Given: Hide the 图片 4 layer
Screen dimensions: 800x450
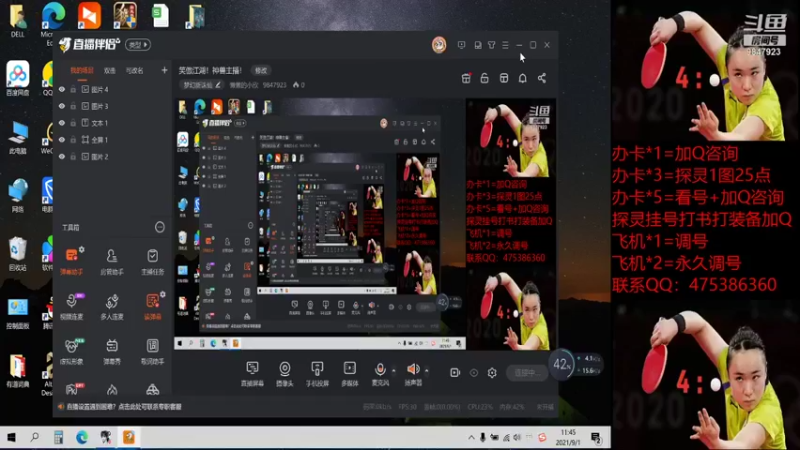Looking at the screenshot, I should (62, 89).
